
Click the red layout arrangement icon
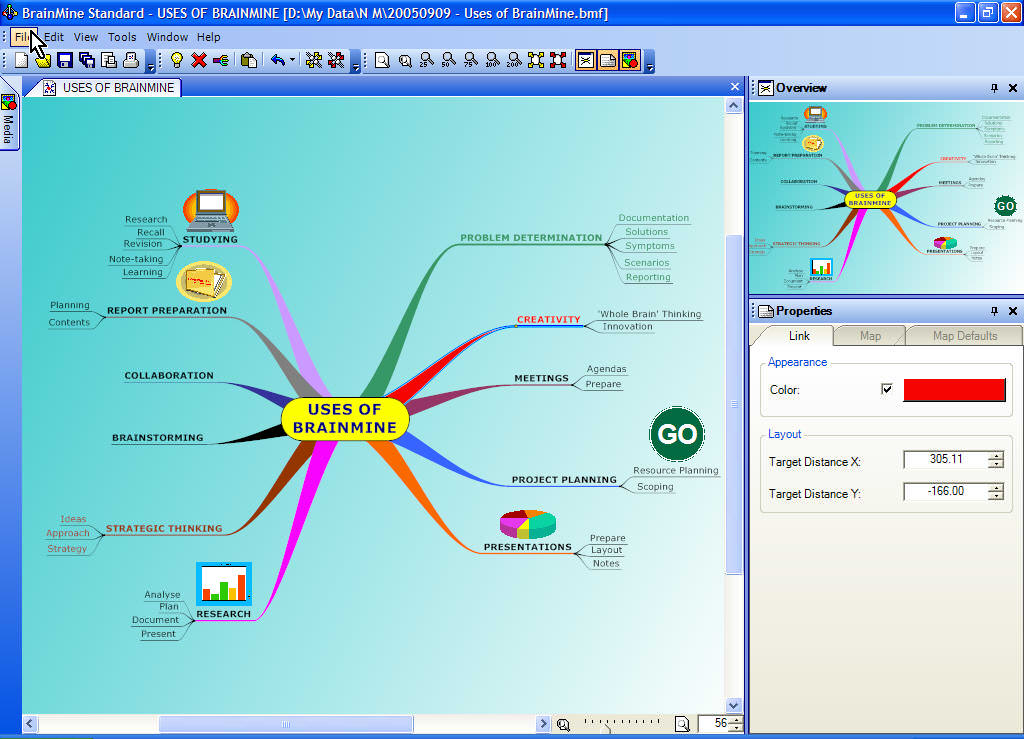click(x=336, y=61)
